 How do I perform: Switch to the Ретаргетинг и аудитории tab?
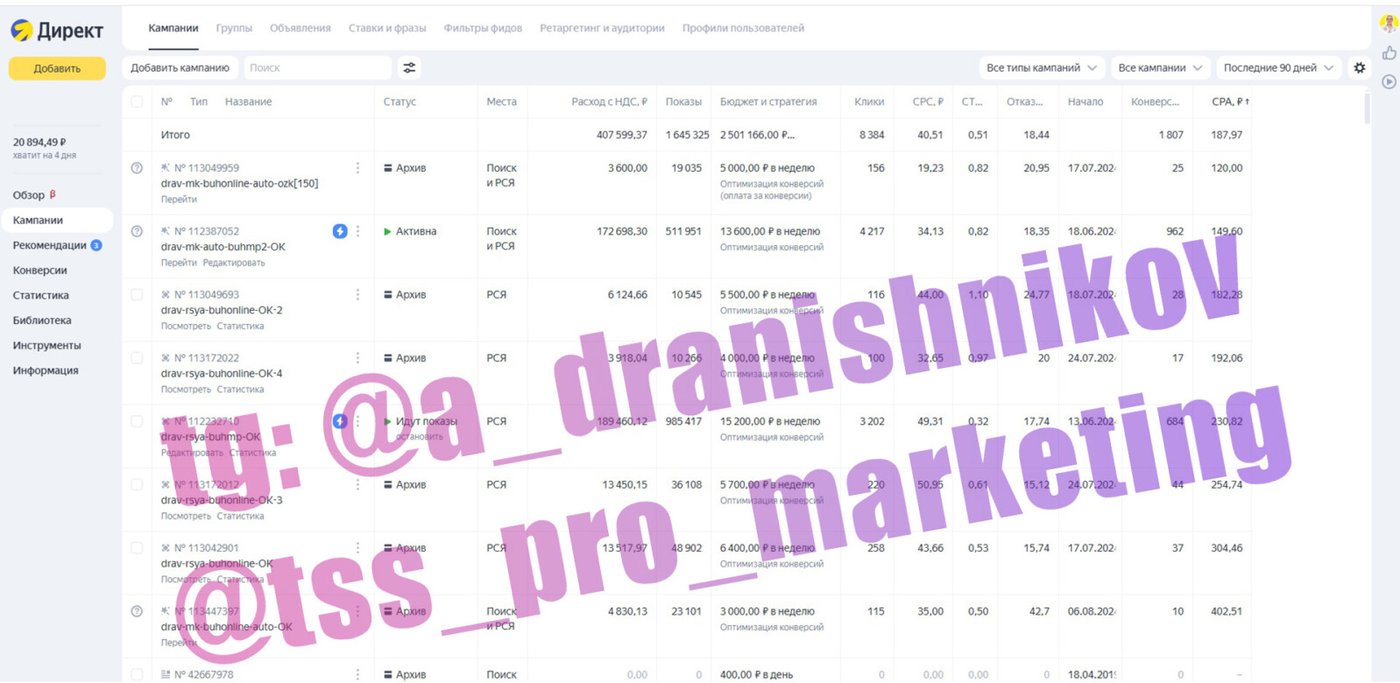click(x=602, y=28)
